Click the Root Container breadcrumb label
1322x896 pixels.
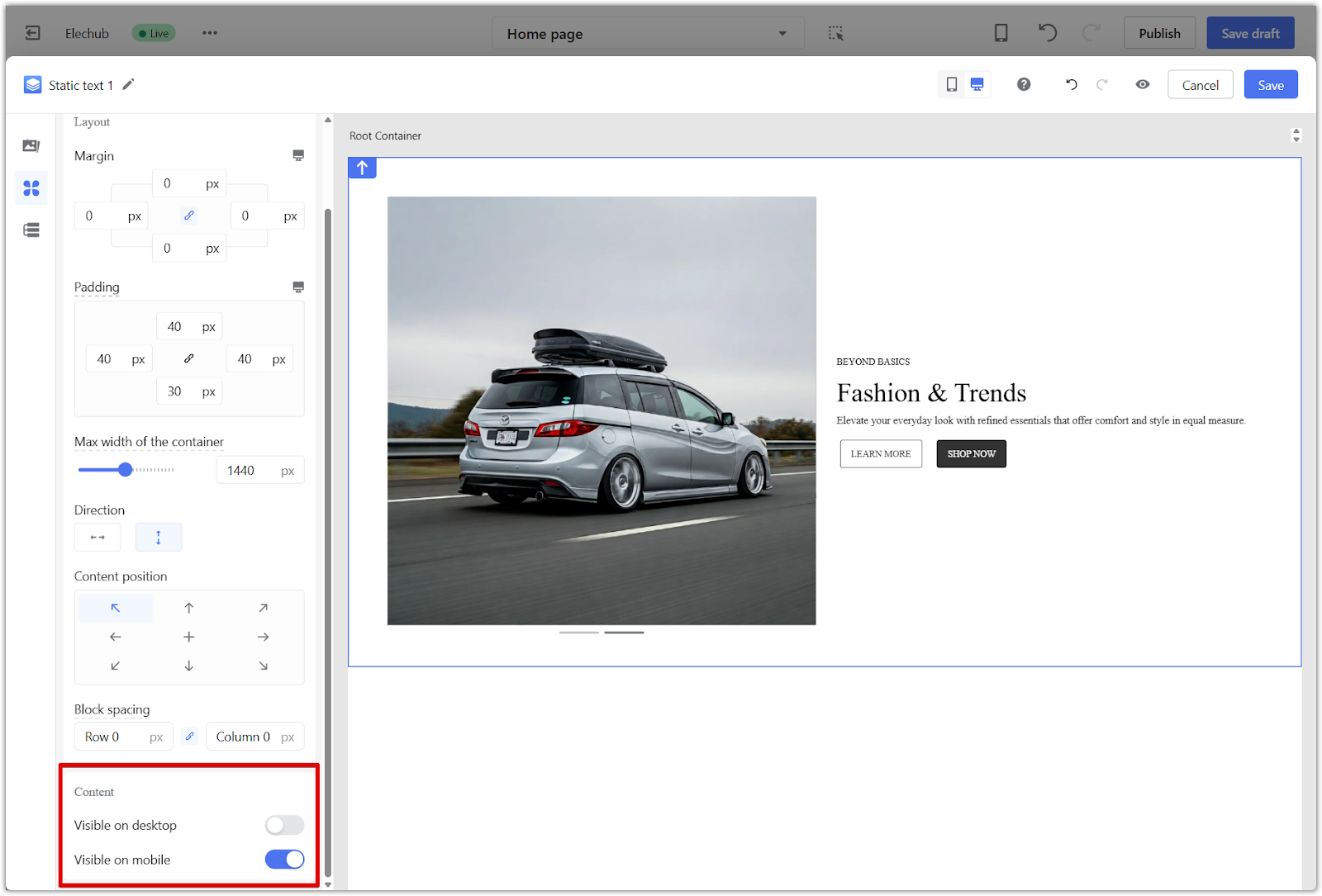click(385, 135)
